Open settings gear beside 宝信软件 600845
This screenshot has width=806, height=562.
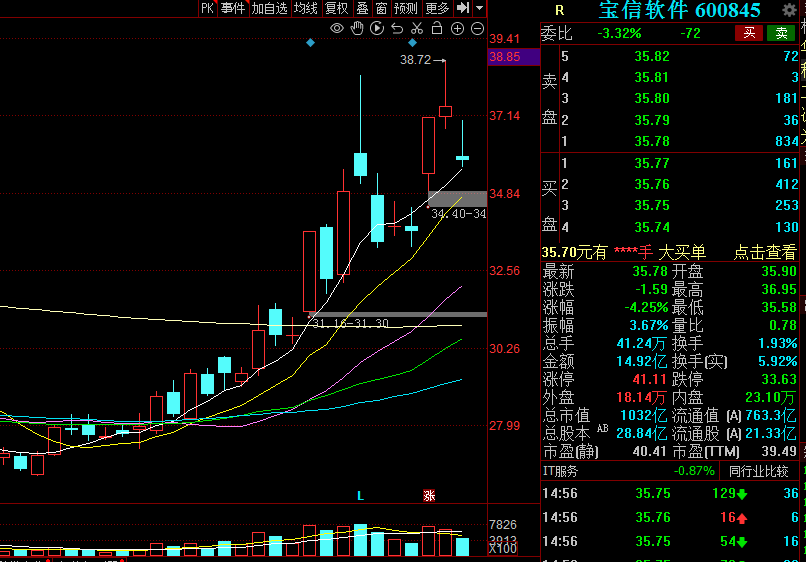[x=789, y=10]
